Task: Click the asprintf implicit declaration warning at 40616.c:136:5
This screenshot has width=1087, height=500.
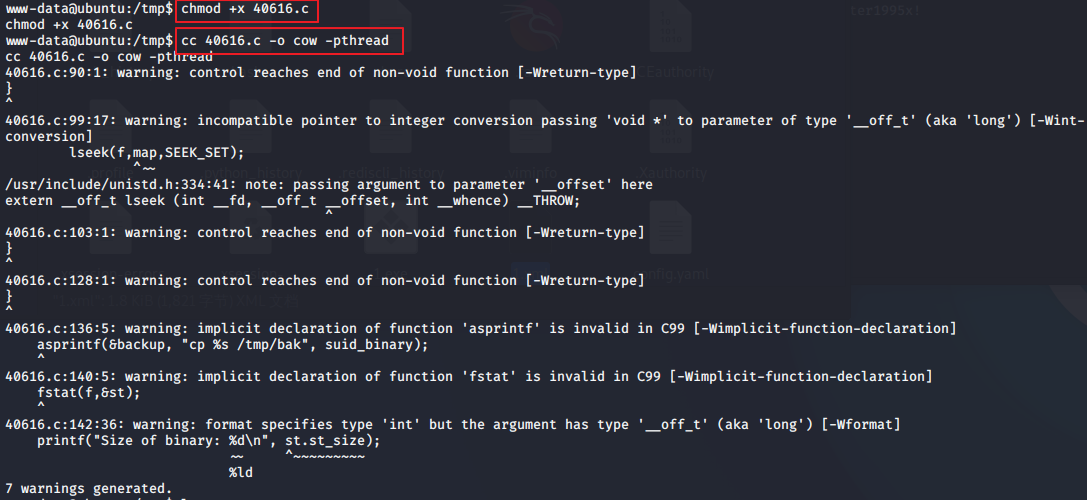Action: [x=480, y=328]
